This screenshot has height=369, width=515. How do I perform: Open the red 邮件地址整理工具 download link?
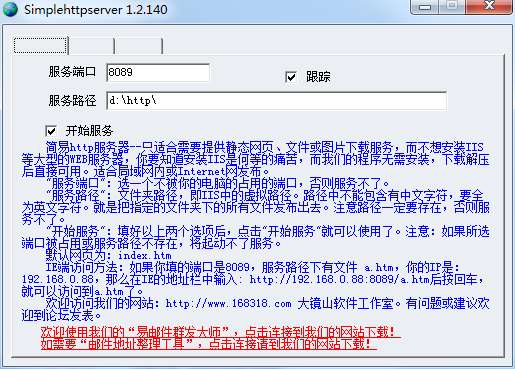209,343
